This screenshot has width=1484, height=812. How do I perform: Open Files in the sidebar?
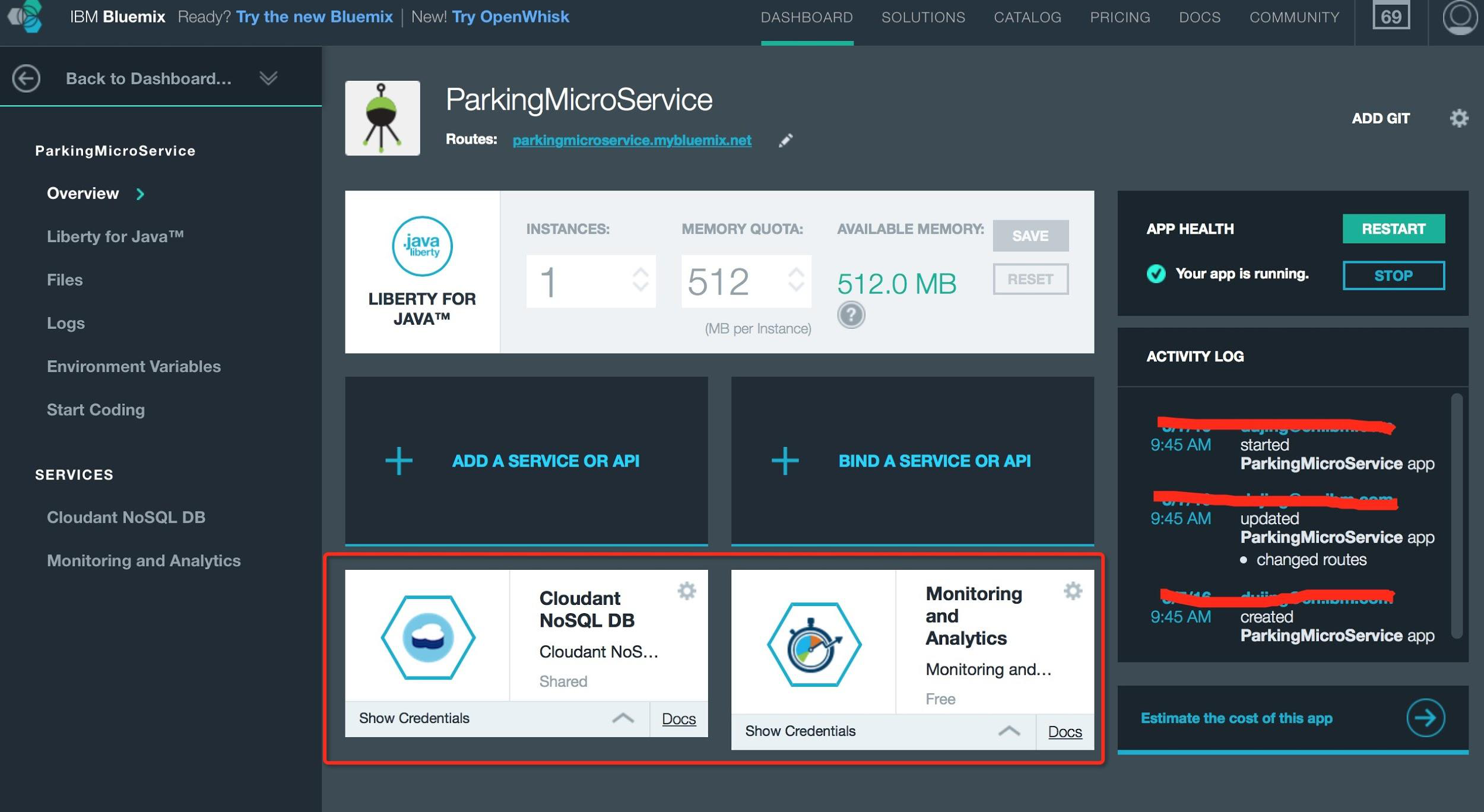tap(65, 280)
